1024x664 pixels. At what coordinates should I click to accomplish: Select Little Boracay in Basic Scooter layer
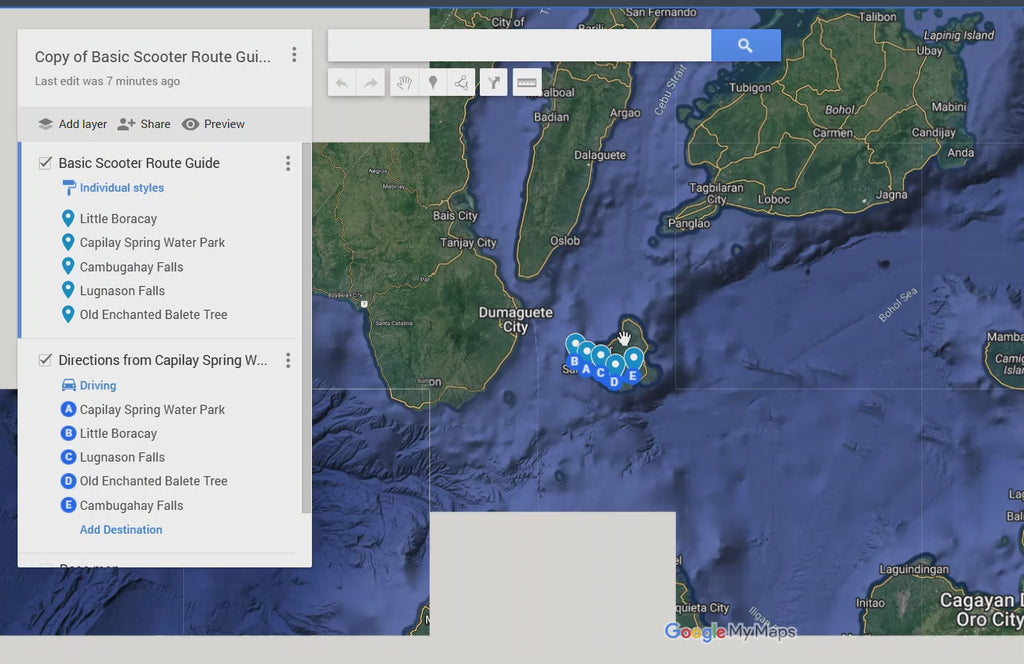[118, 219]
